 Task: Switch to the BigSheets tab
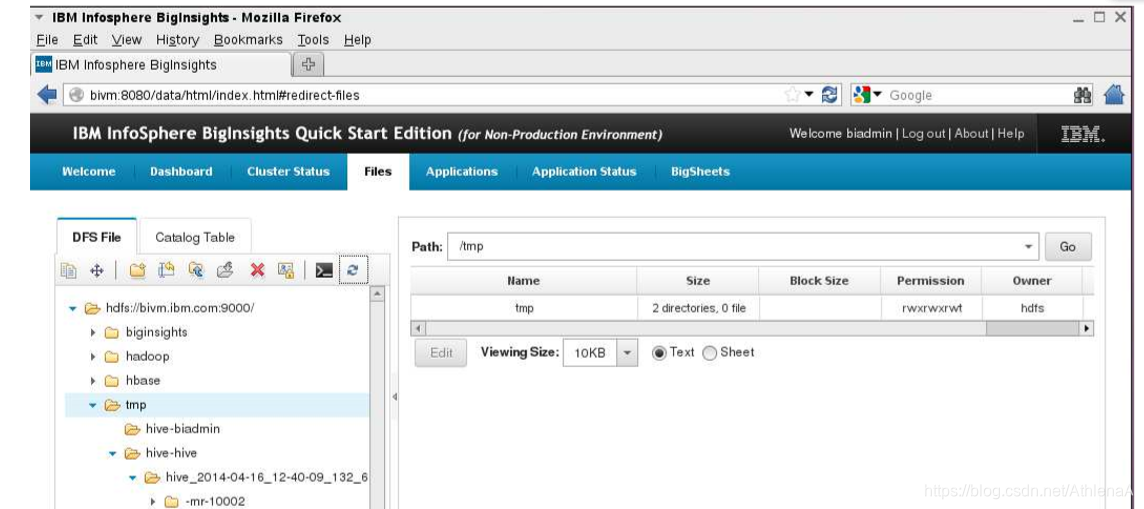700,171
